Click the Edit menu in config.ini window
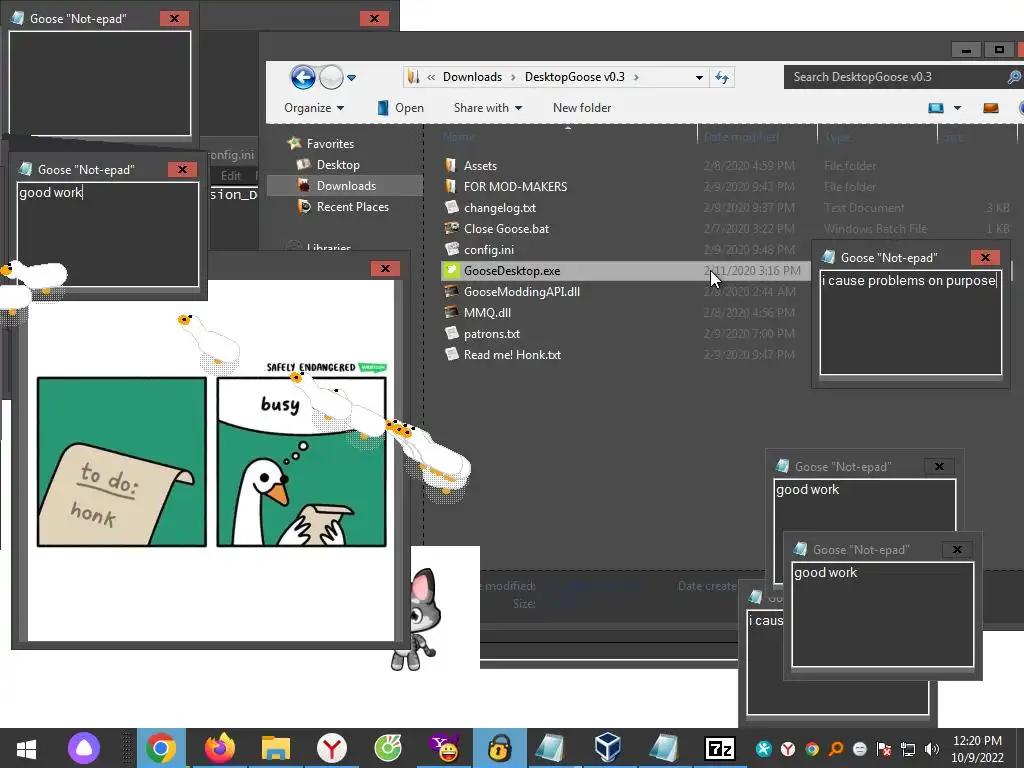Screen dimensions: 1024x768 pyautogui.click(x=231, y=176)
